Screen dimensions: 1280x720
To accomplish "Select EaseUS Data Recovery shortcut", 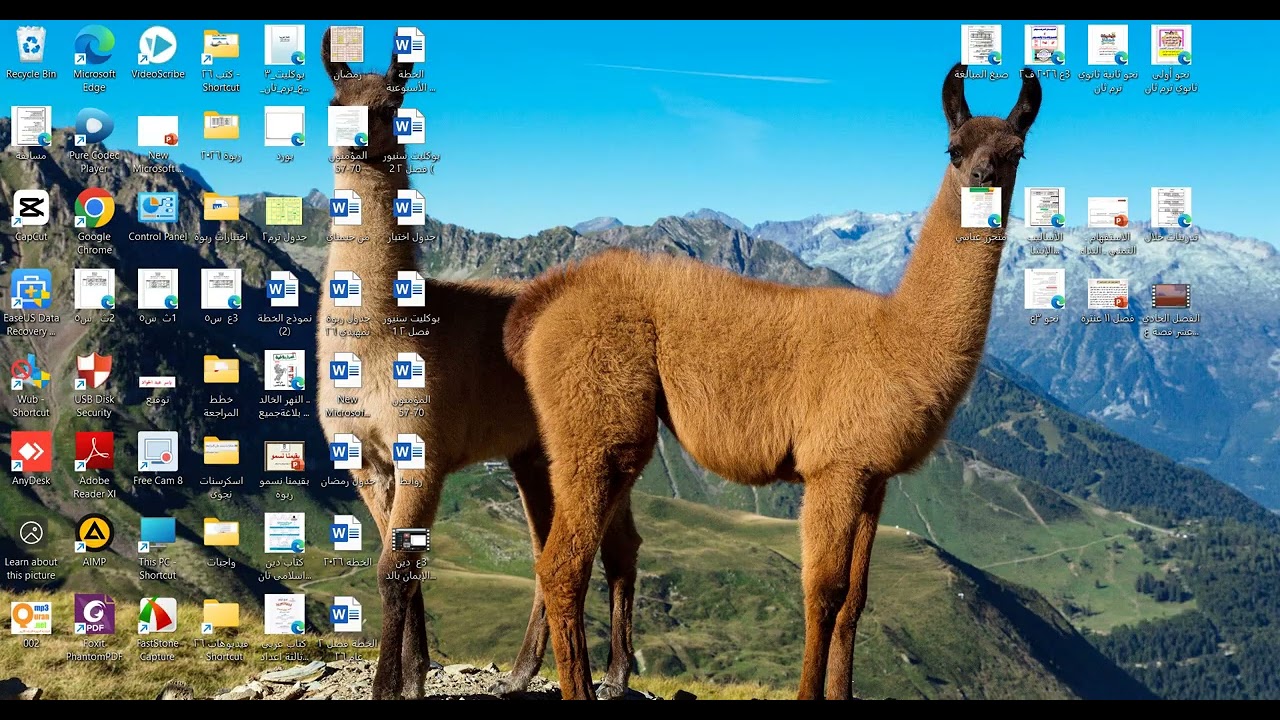I will click(31, 289).
